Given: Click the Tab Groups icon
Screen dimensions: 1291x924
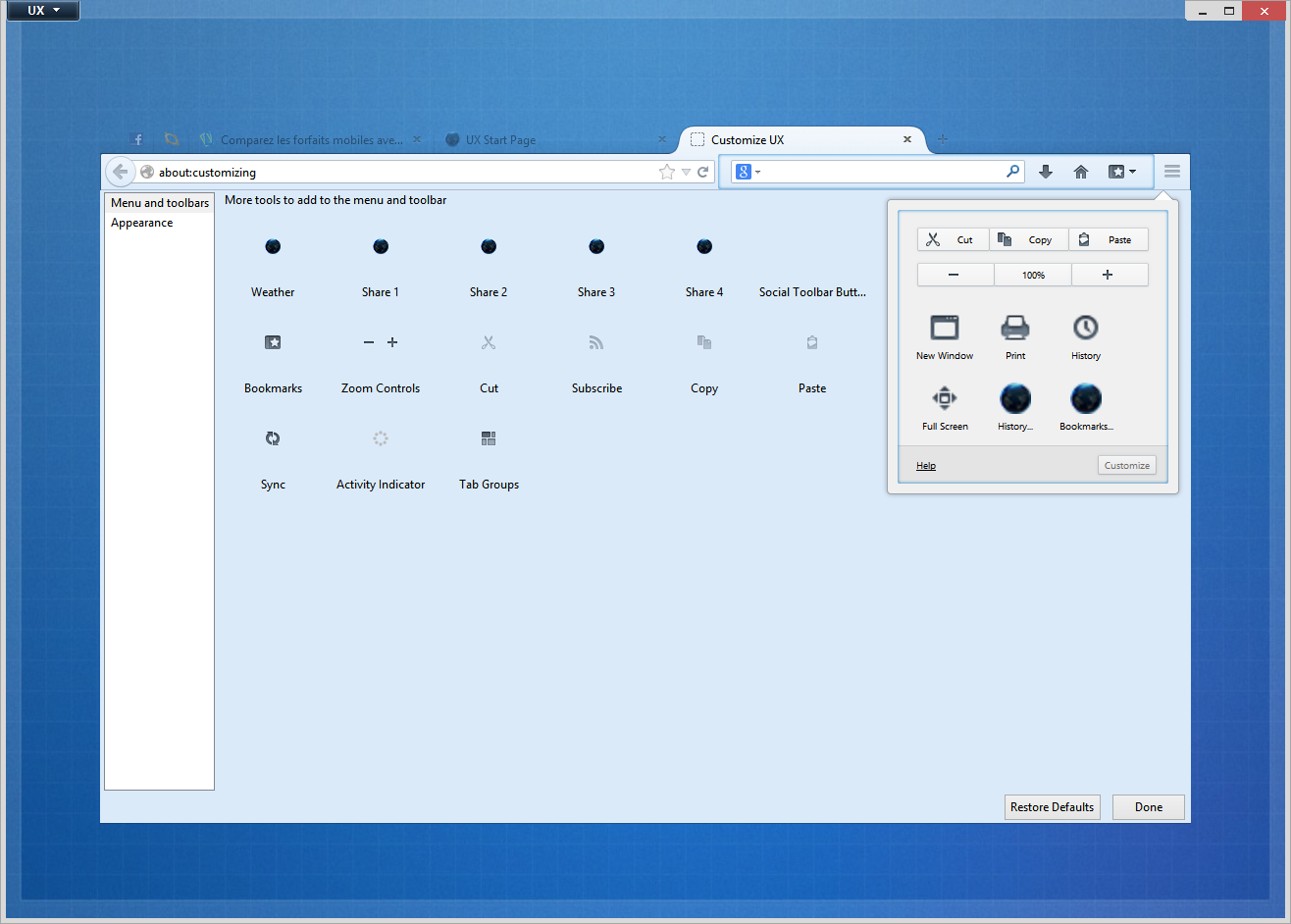Looking at the screenshot, I should tap(489, 438).
